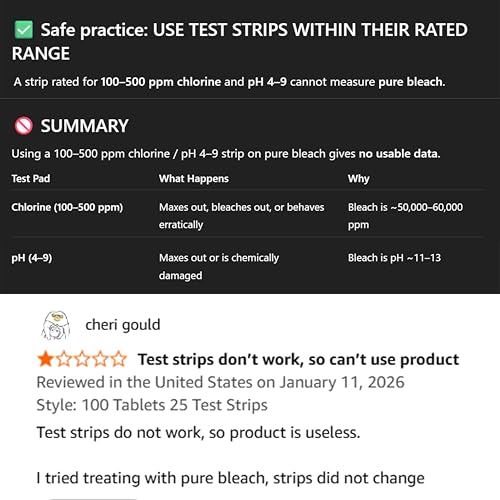Open review title 'Test strips don't work'

[x=298, y=359]
